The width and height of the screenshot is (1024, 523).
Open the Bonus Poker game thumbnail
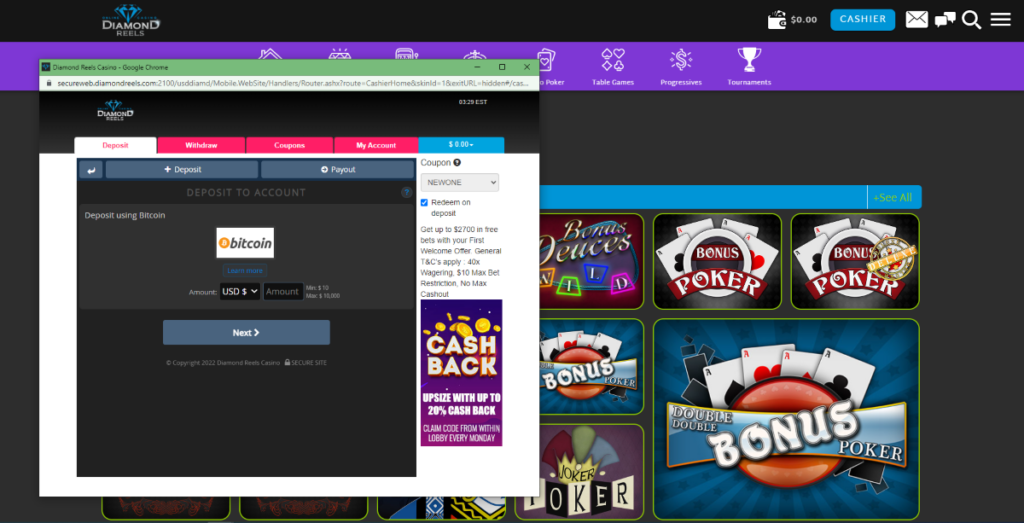717,261
